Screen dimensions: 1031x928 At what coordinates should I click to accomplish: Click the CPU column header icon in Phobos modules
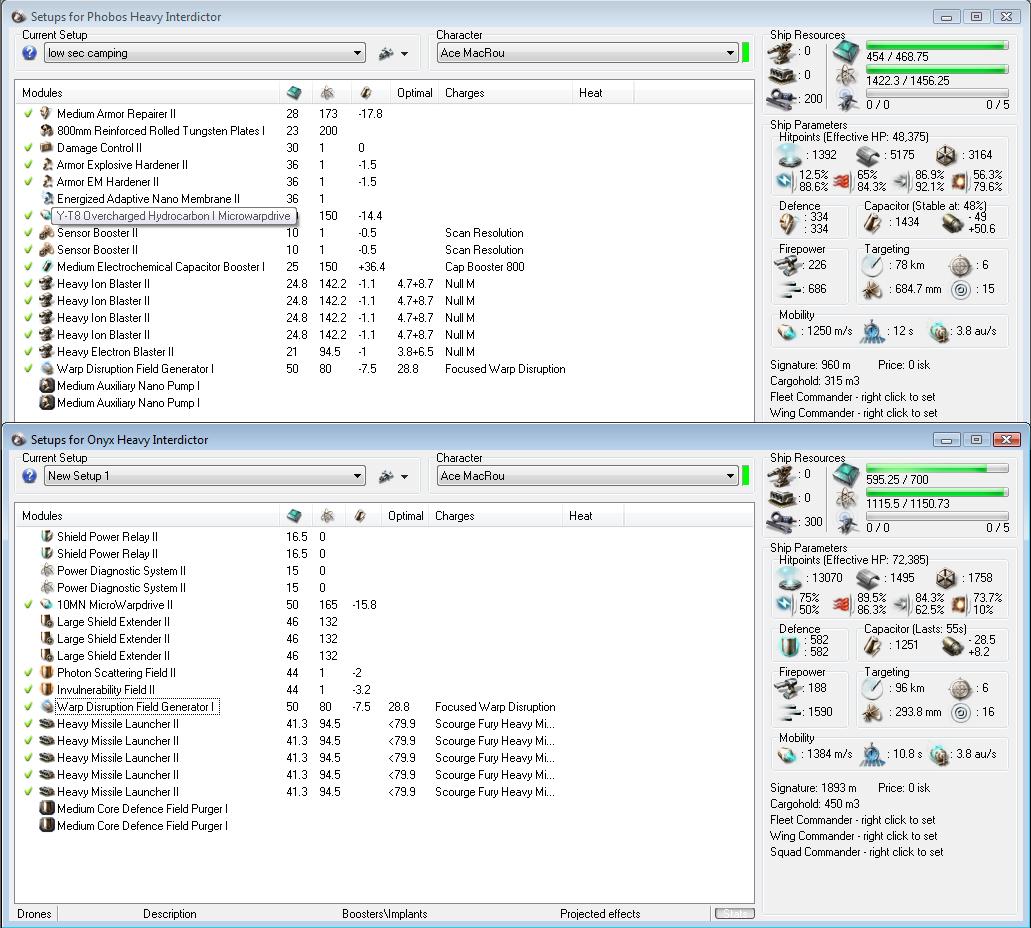[x=294, y=93]
